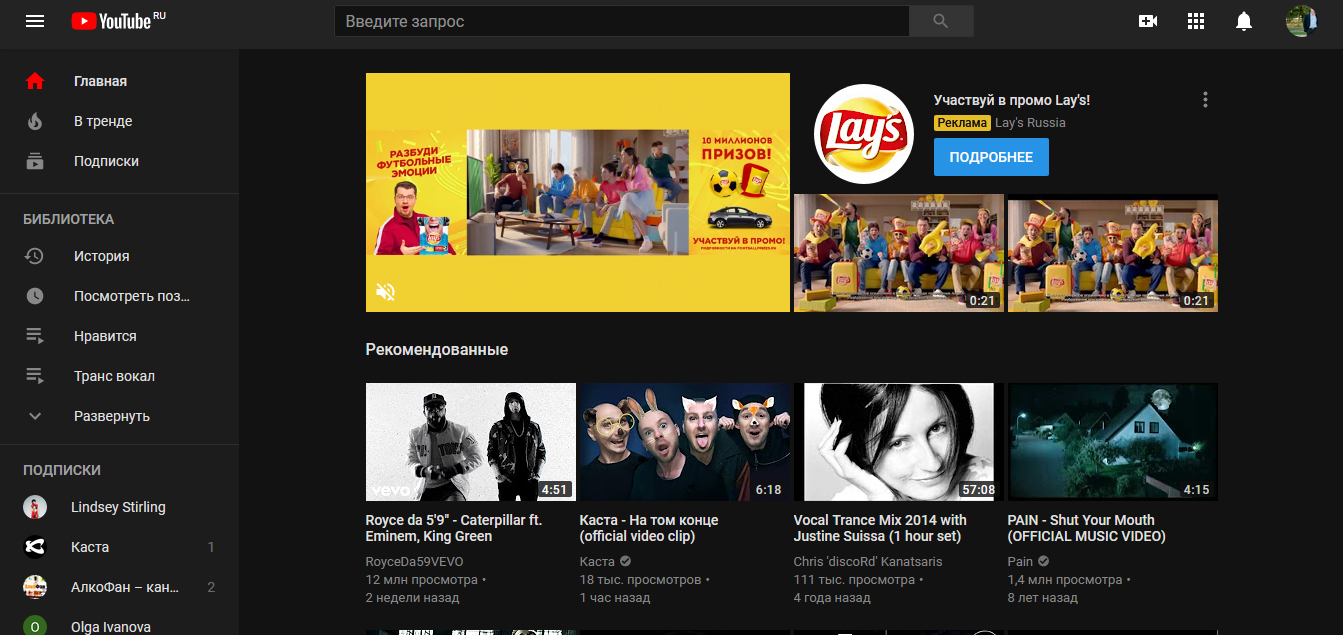Open the create video camera icon

click(x=1148, y=21)
